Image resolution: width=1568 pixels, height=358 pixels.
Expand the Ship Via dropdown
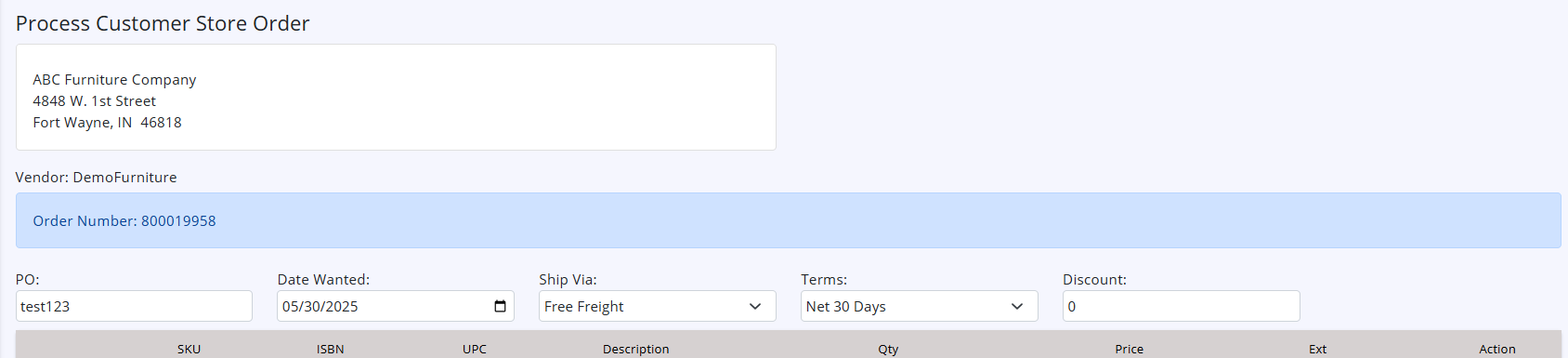658,306
